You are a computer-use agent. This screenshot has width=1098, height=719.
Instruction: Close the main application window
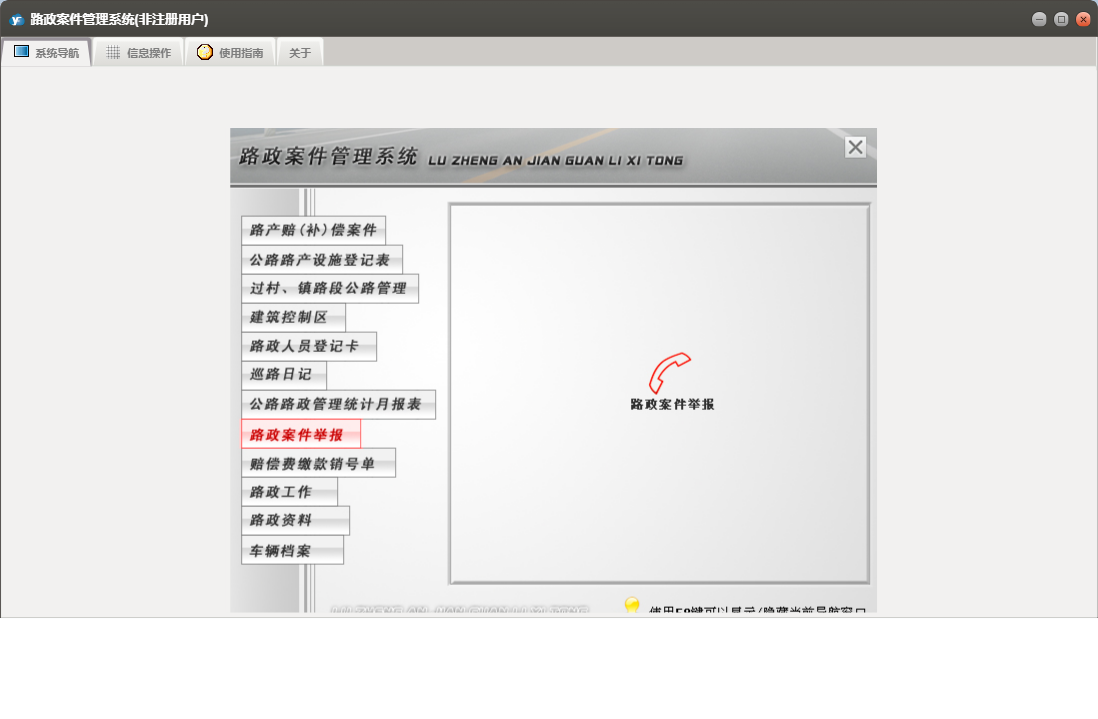pos(1083,19)
